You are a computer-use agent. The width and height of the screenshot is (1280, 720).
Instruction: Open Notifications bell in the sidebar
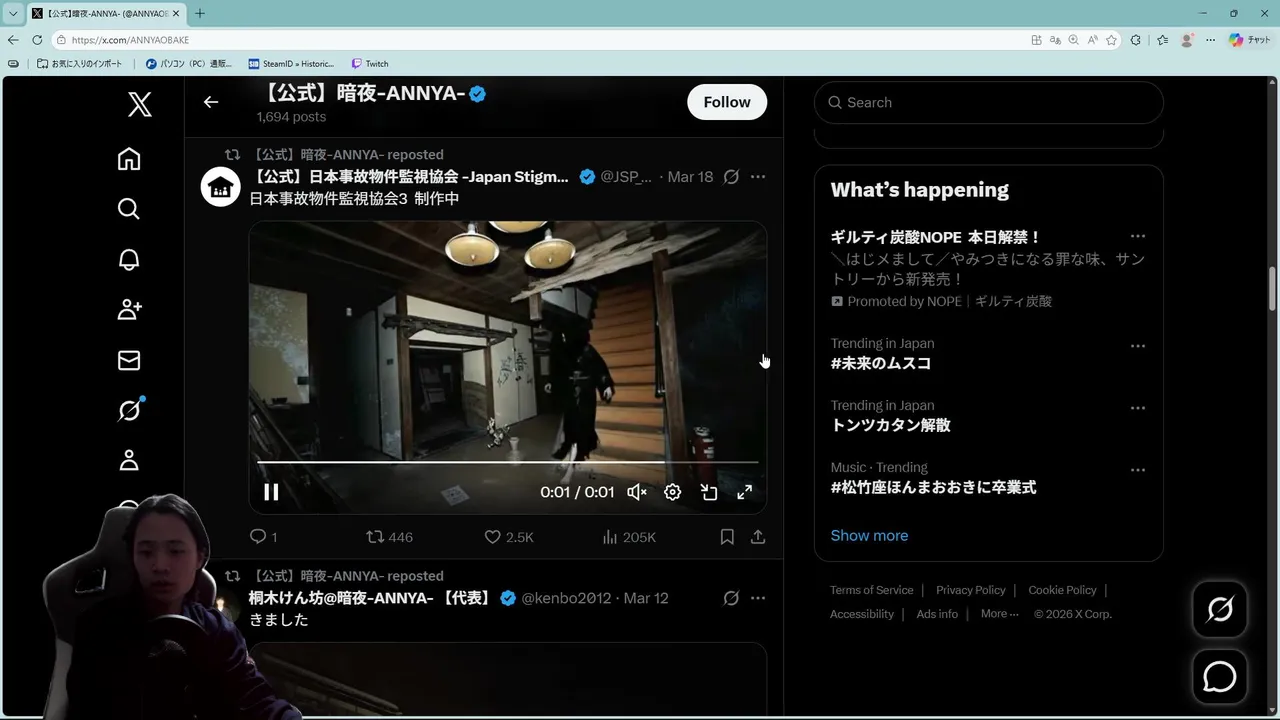129,260
